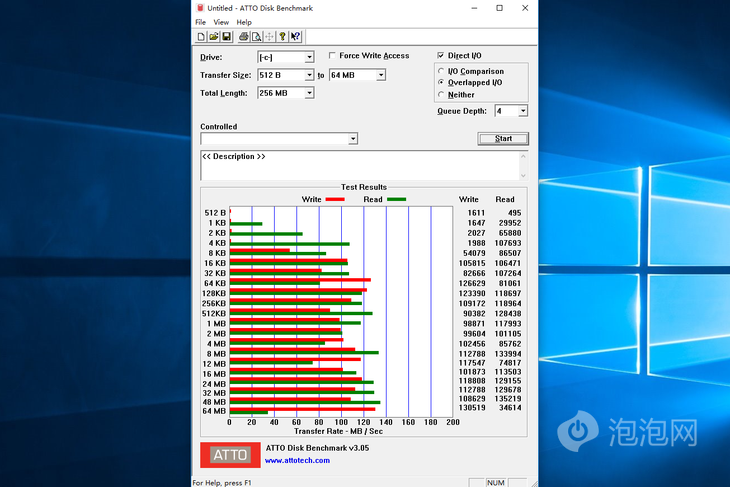Open the File menu
Viewport: 730px width, 487px height.
(201, 22)
